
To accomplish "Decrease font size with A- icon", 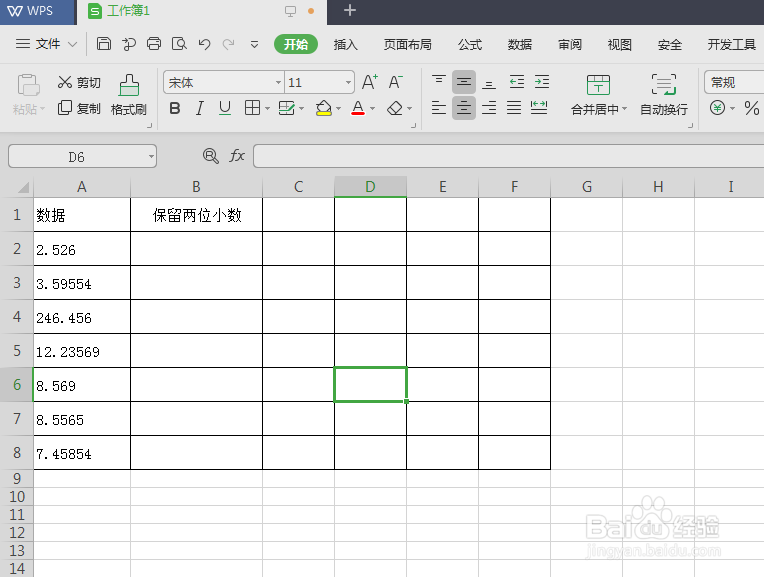I will click(396, 82).
